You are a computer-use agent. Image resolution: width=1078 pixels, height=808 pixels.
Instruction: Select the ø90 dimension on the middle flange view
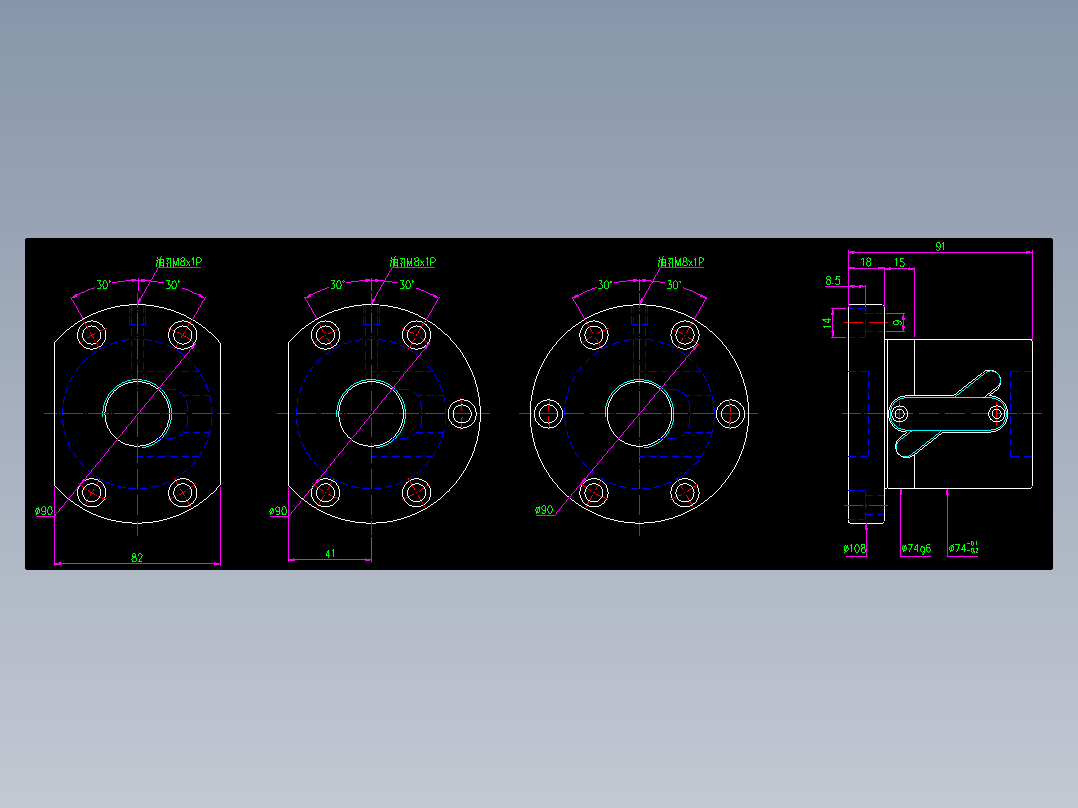(x=281, y=510)
